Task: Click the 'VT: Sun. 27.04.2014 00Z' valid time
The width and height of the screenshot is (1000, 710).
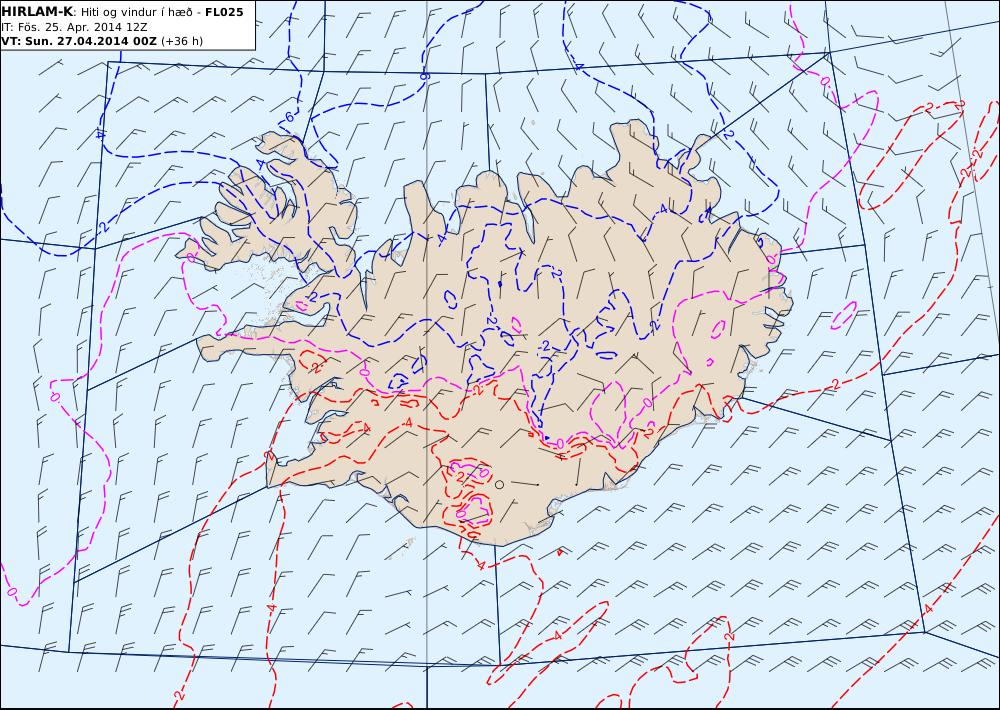Action: [78, 41]
